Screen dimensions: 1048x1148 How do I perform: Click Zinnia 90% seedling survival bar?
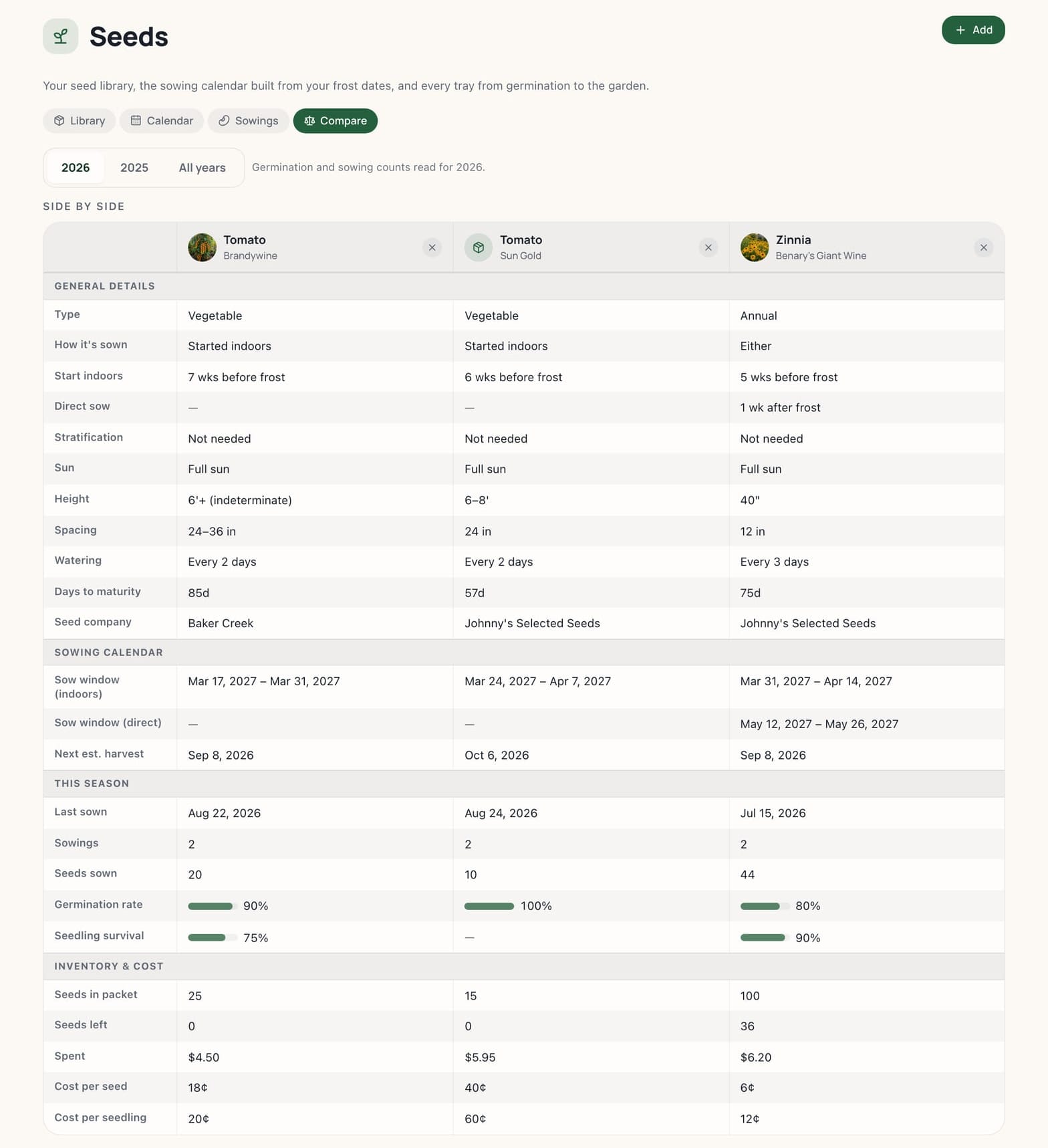[x=765, y=937]
